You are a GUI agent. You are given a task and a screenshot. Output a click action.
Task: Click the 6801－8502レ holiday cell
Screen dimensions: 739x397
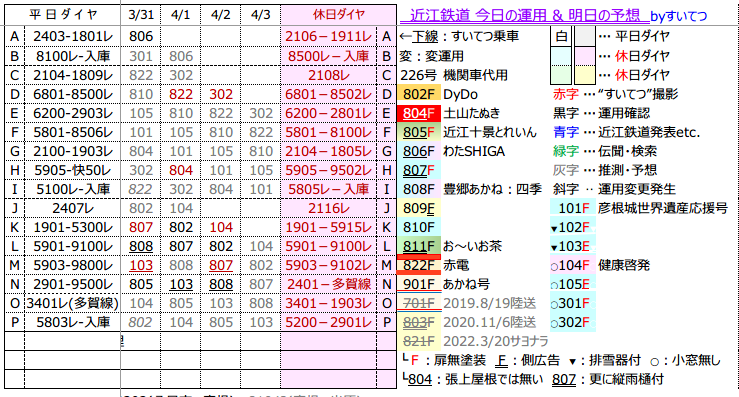coord(328,94)
